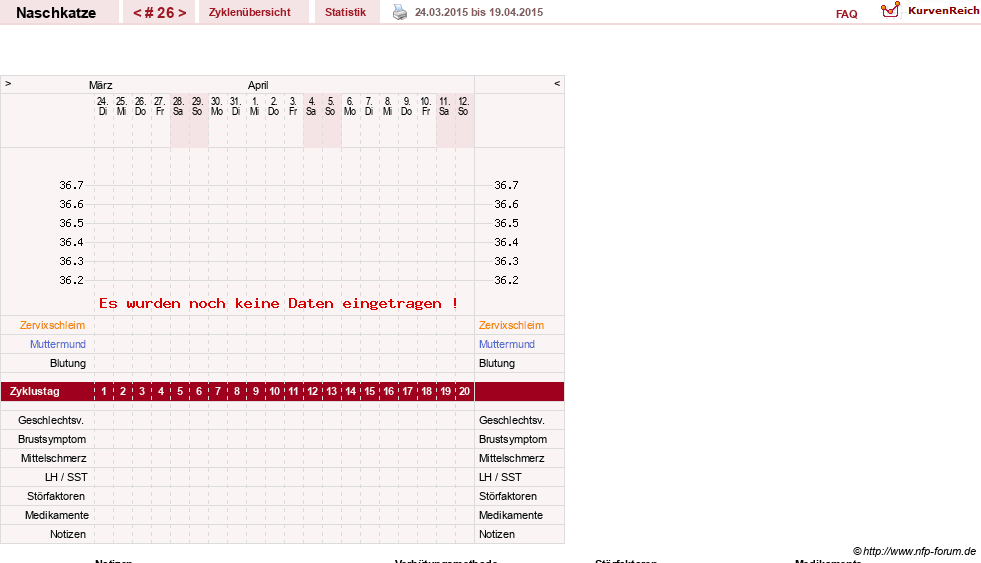Screen dimensions: 981x563
Task: Select date column 31. Di
Action: pos(235,106)
